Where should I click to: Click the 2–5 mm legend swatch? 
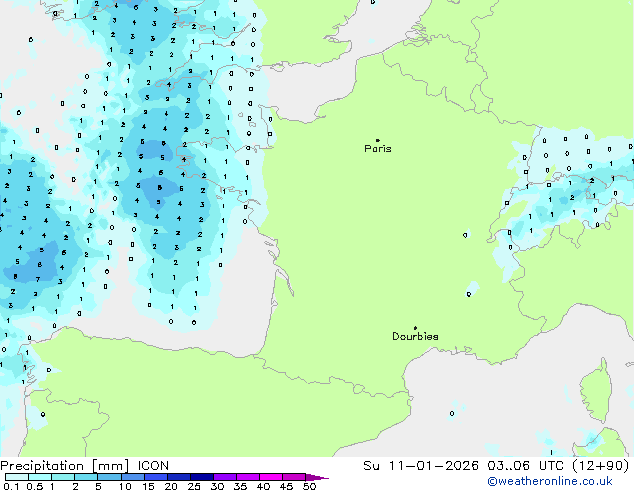pyautogui.click(x=86, y=477)
